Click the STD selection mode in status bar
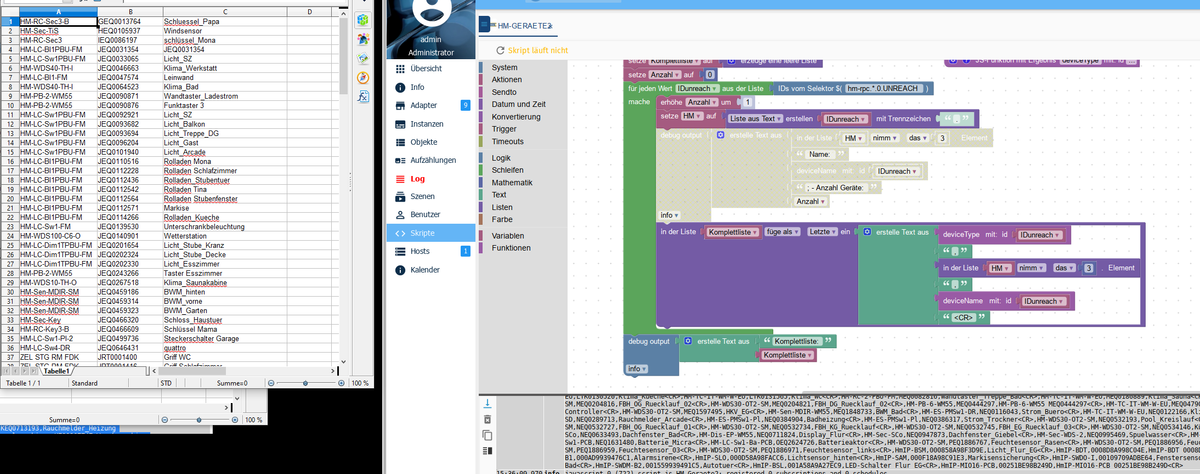The height and width of the screenshot is (474, 1200). click(x=166, y=382)
